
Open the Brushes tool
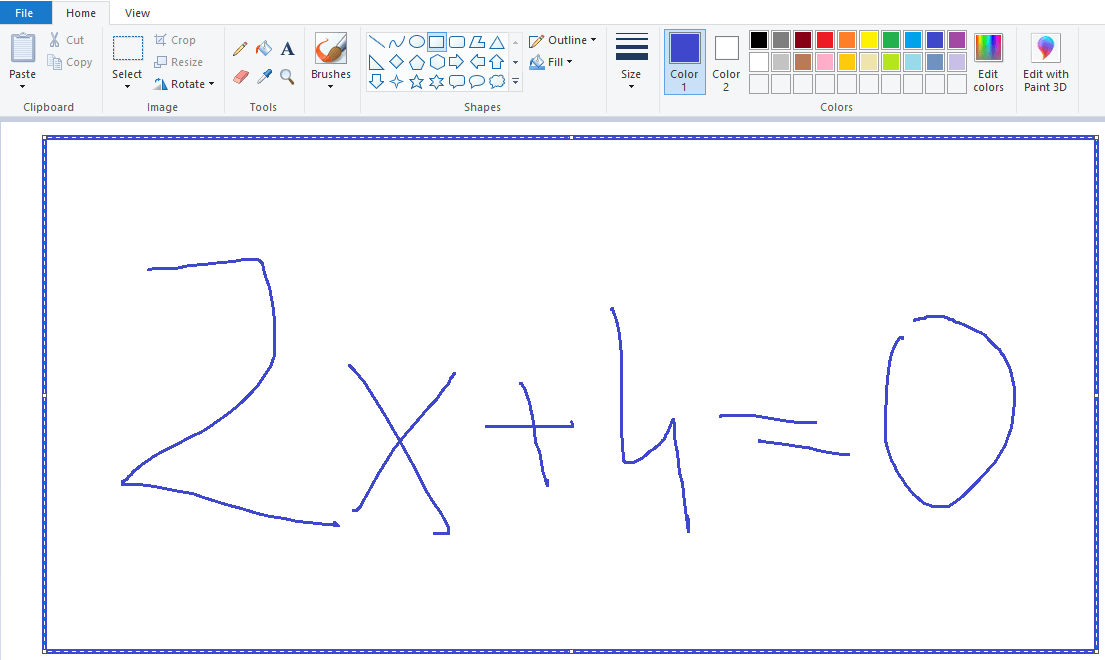[x=330, y=60]
